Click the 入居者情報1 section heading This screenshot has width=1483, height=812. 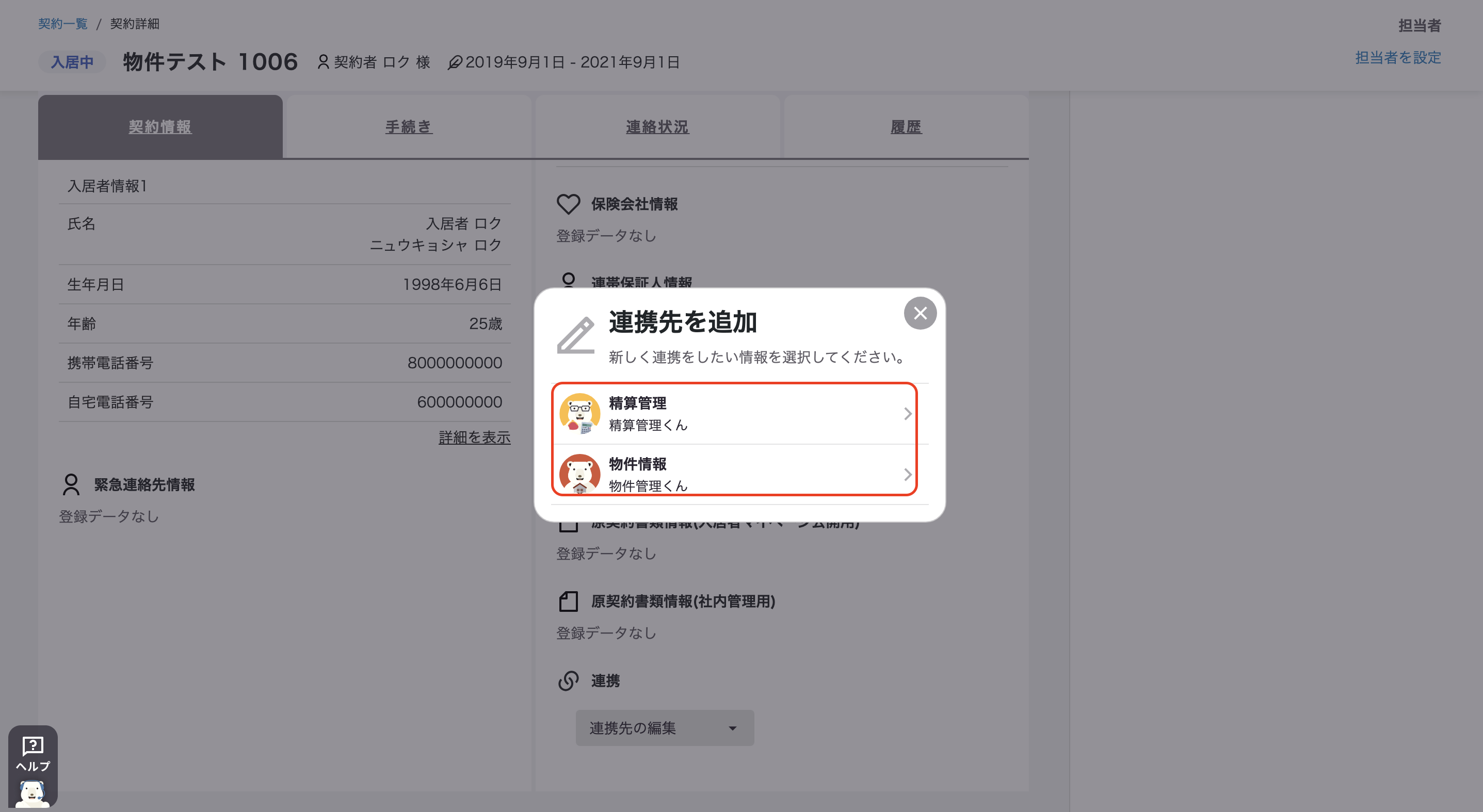click(x=107, y=186)
